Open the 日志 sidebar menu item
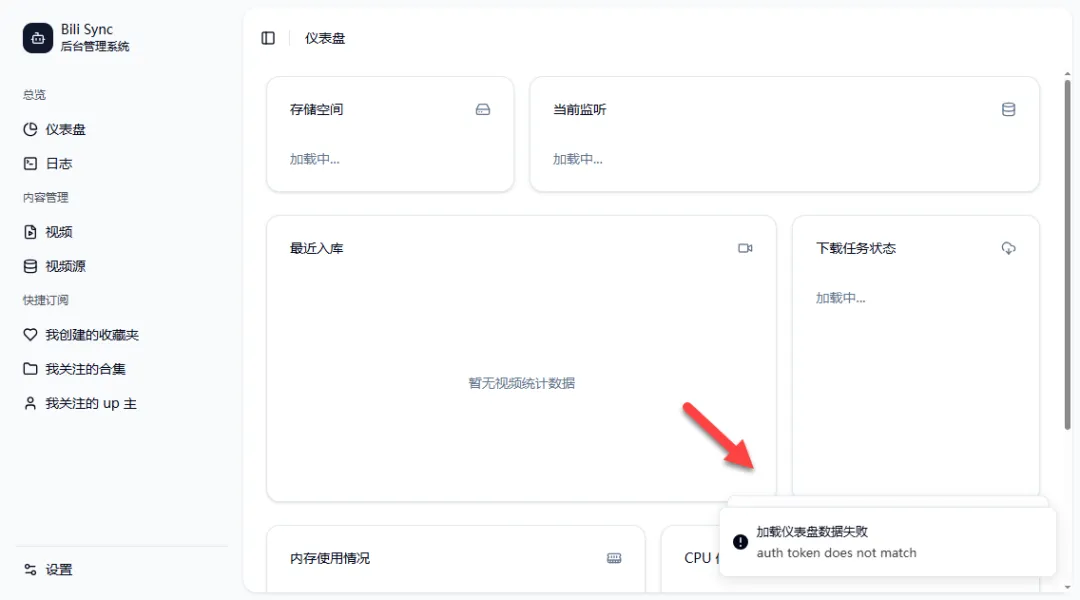 pos(121,163)
